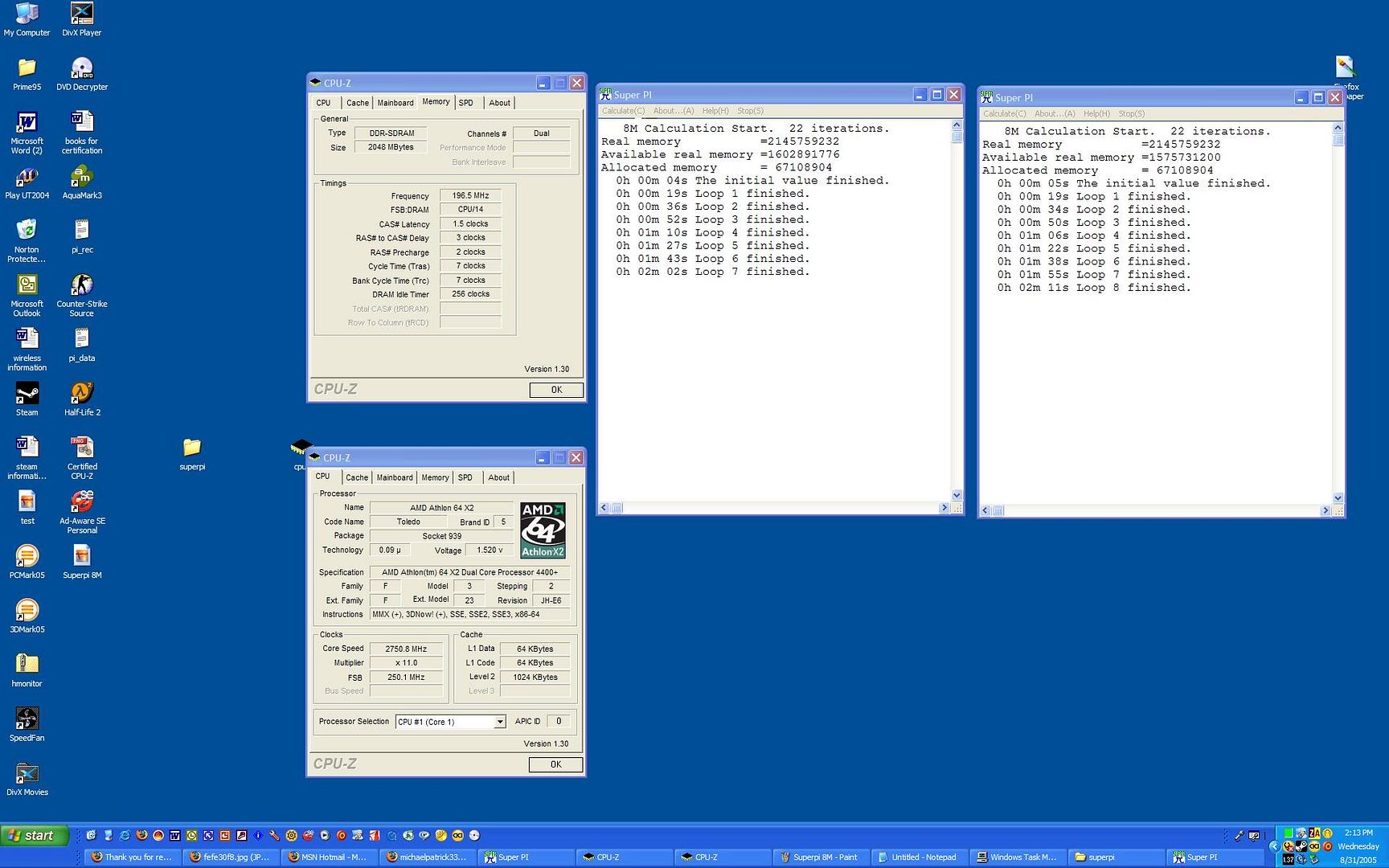Open the Superpi 8M image file

81,562
